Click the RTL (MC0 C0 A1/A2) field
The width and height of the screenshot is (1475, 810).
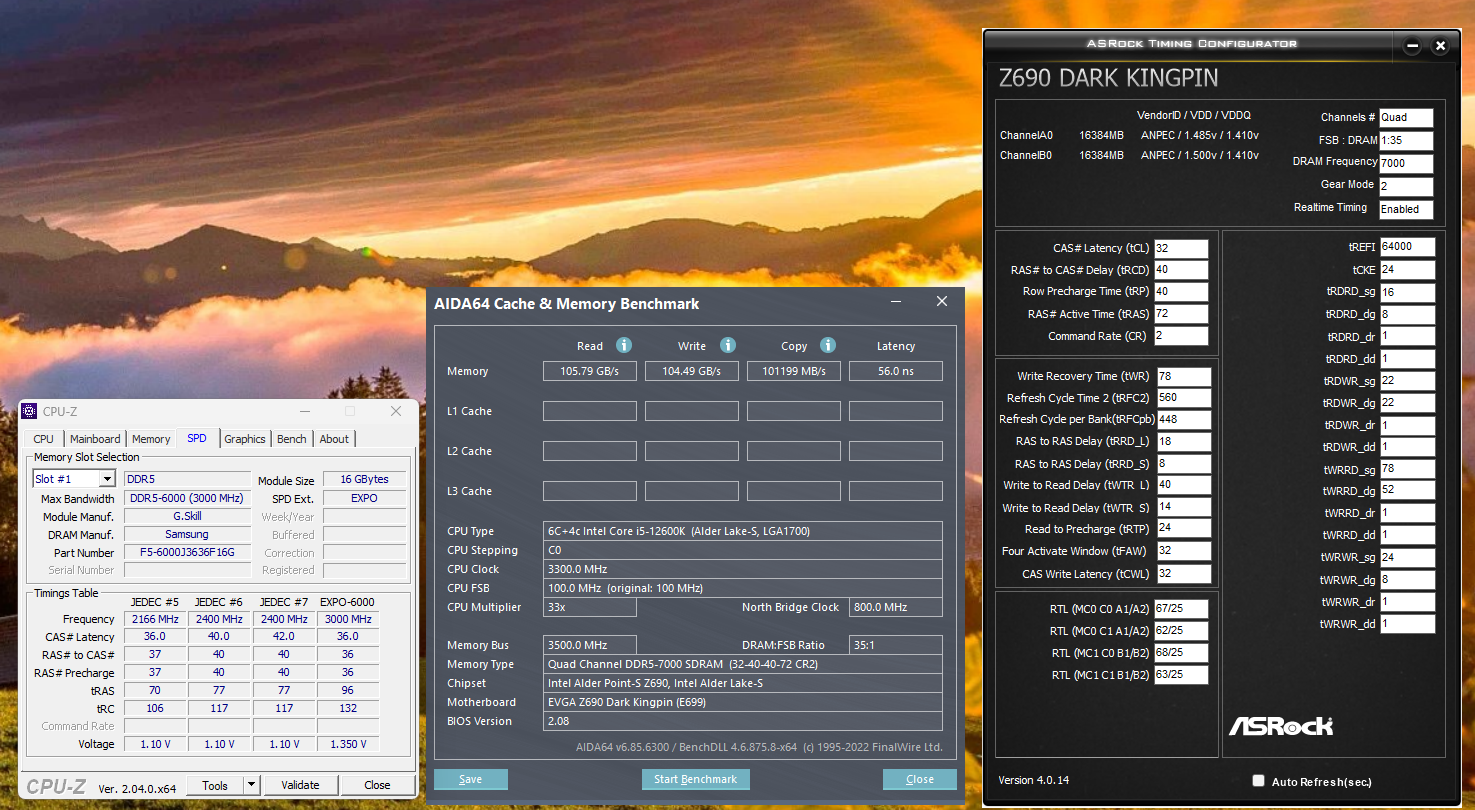[x=1181, y=609]
